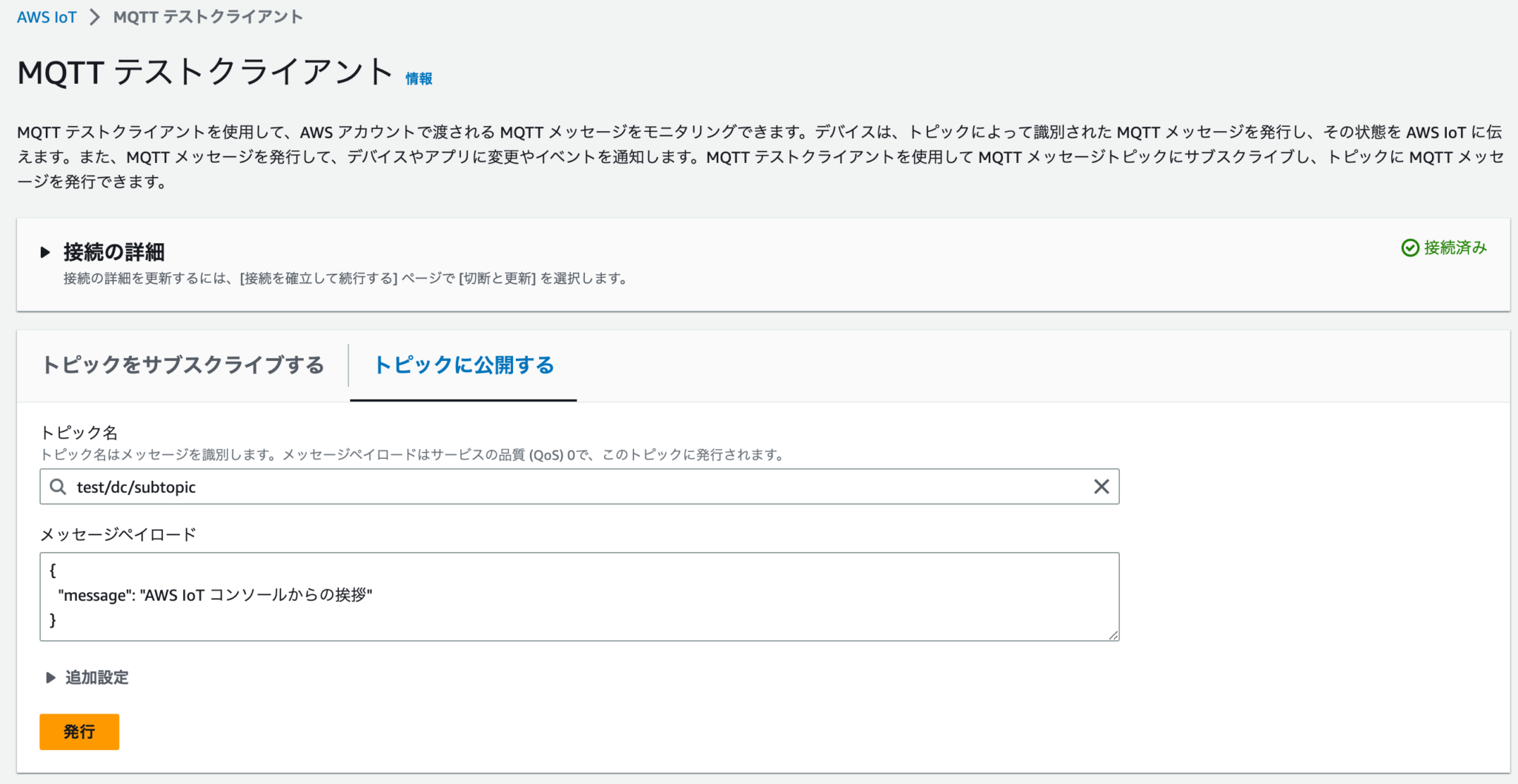The image size is (1518, 784).
Task: Click the green checkmark beside 接続済み
Action: (x=1411, y=248)
